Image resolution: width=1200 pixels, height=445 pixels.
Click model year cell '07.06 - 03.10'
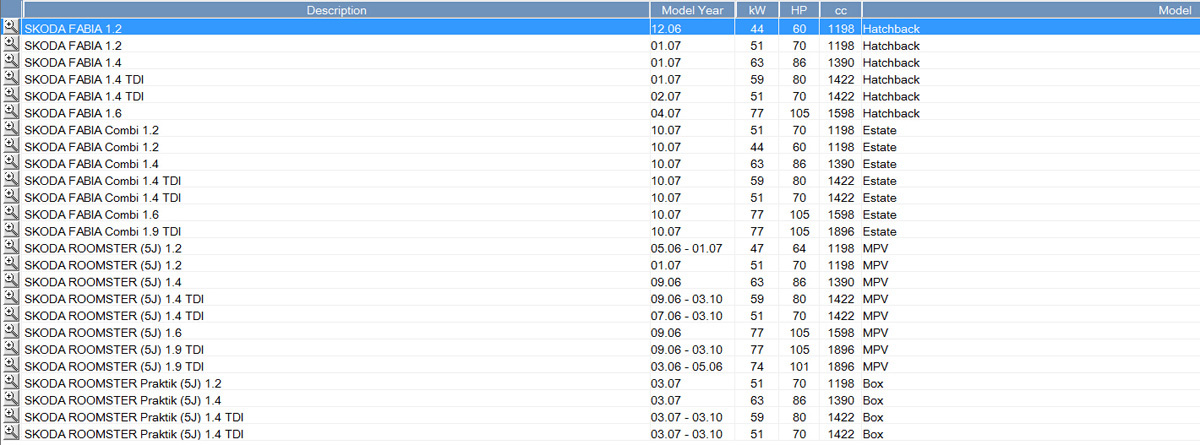686,315
